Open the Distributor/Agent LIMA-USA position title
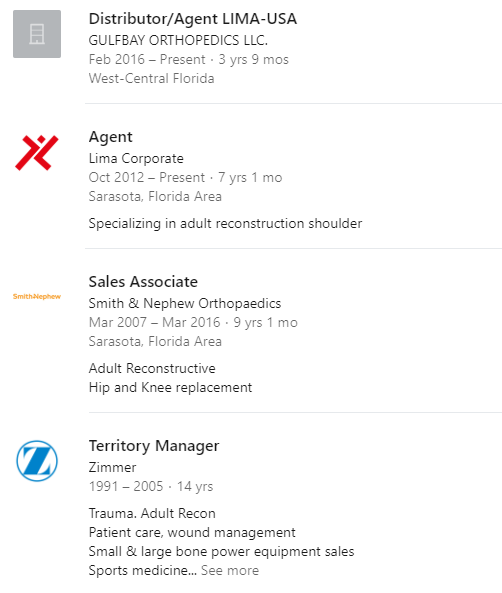502x593 pixels. coord(193,19)
